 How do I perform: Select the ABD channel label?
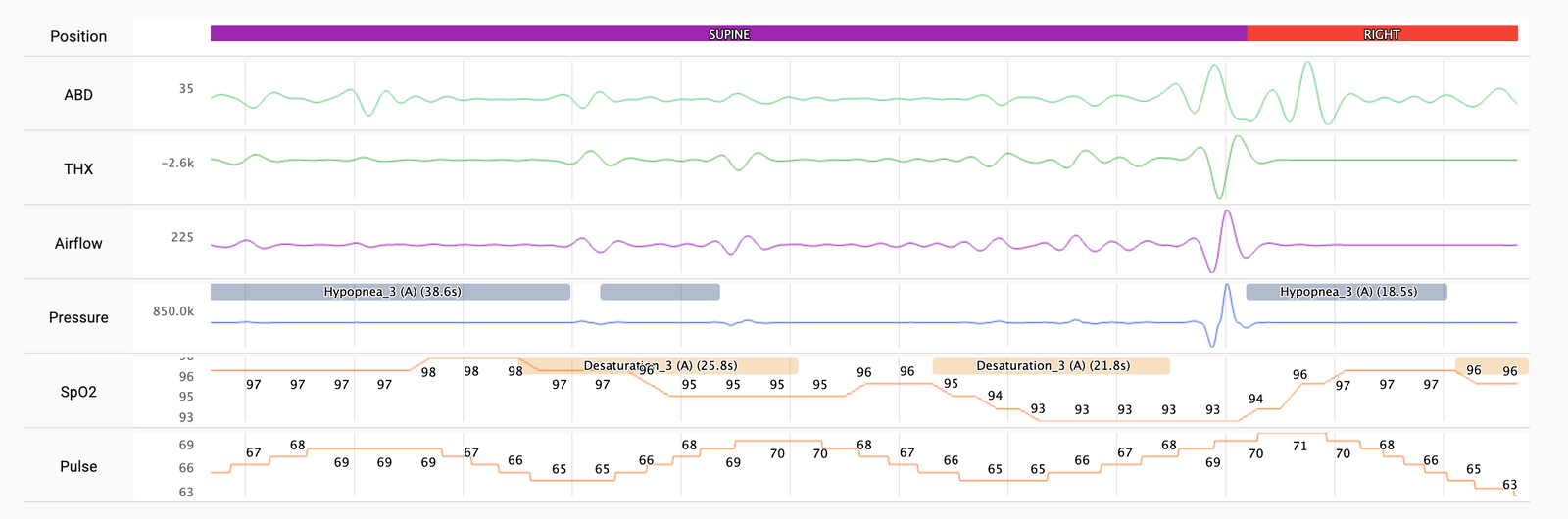[x=78, y=95]
